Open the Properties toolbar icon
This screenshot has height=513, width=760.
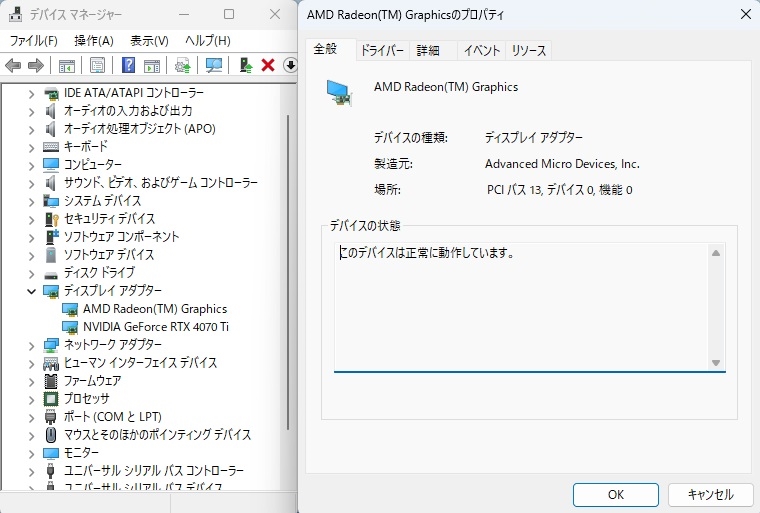[x=97, y=65]
